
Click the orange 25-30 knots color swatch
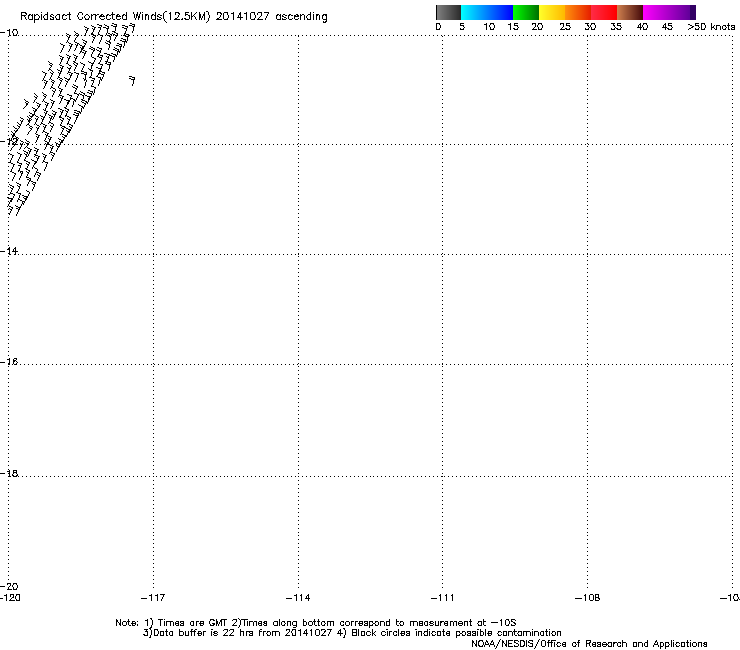click(578, 12)
